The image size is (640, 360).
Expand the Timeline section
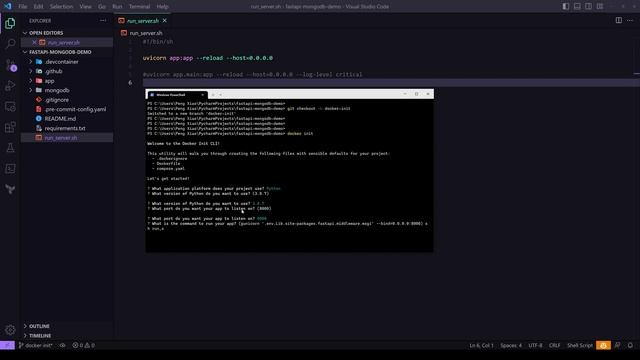click(x=40, y=336)
